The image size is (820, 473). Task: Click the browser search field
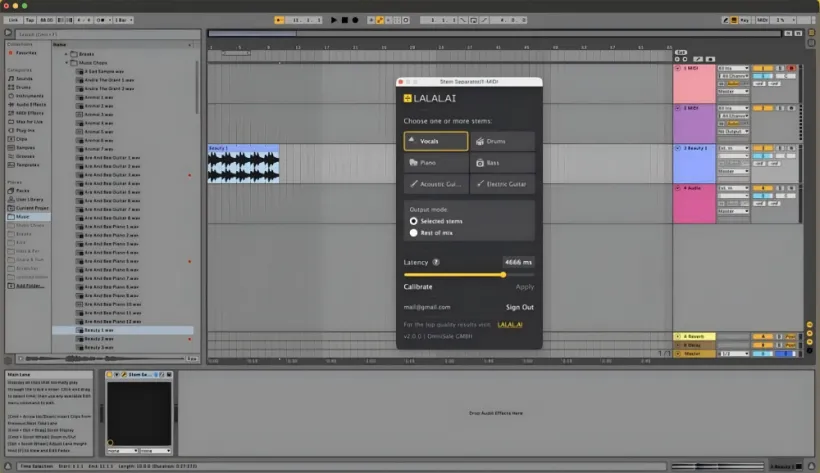pyautogui.click(x=107, y=34)
